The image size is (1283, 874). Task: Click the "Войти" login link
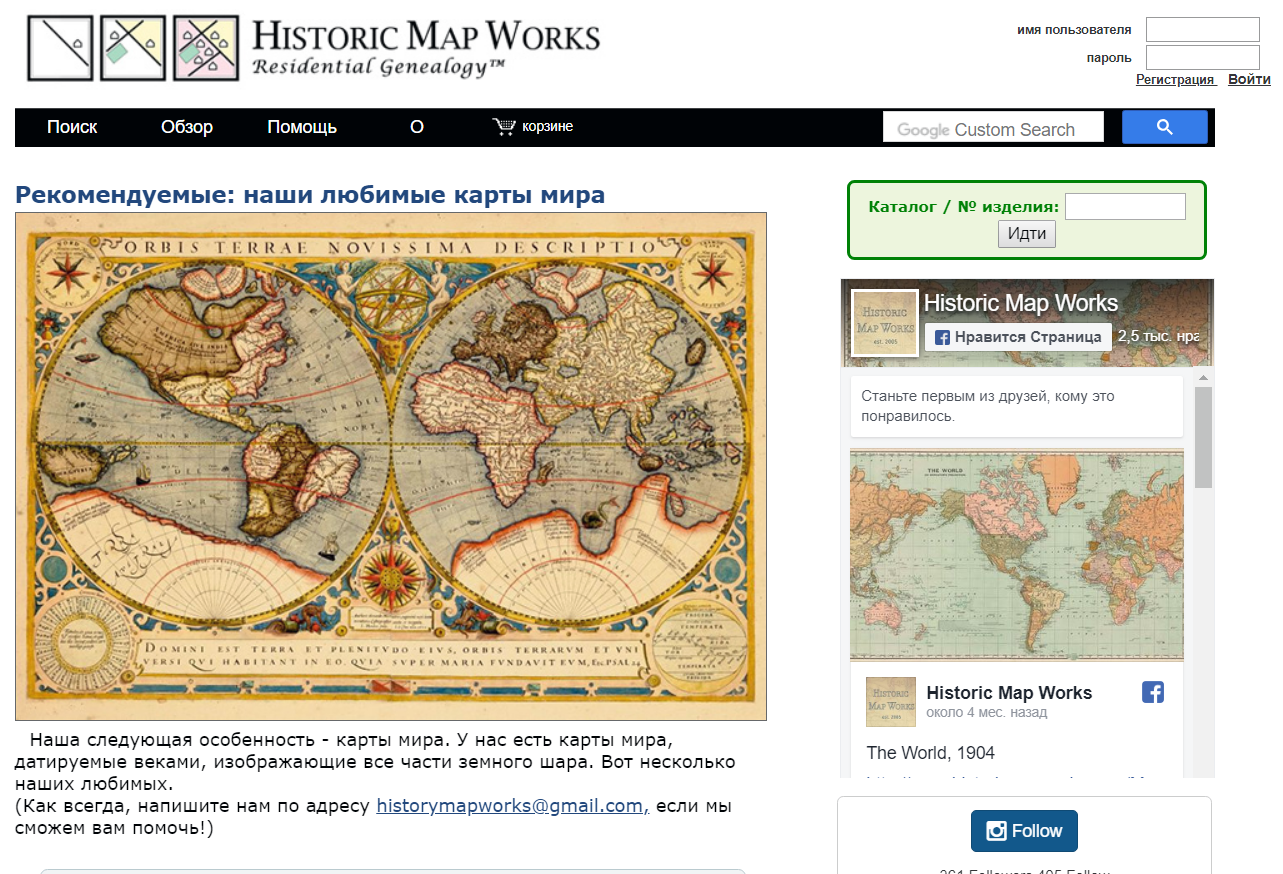pyautogui.click(x=1249, y=80)
